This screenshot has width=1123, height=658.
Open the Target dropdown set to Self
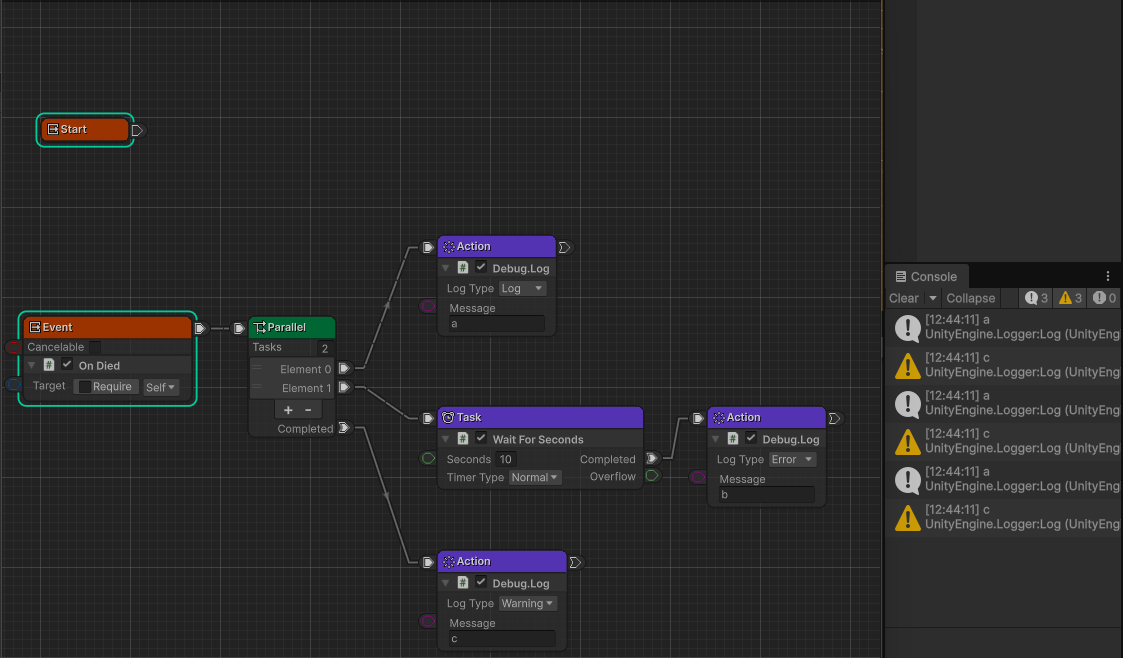[160, 387]
